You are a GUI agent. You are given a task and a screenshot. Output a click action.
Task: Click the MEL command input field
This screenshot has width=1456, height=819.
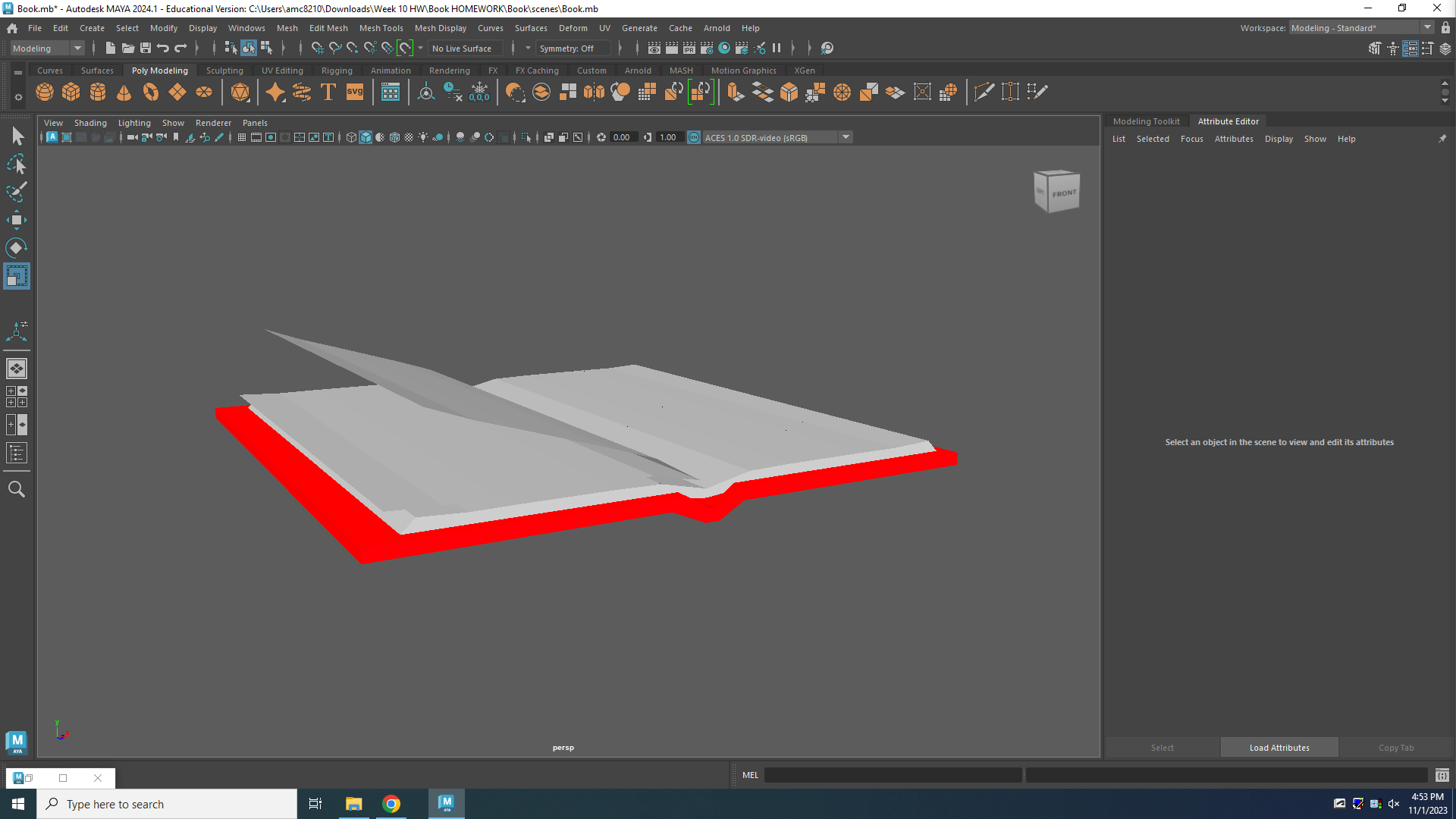click(892, 775)
